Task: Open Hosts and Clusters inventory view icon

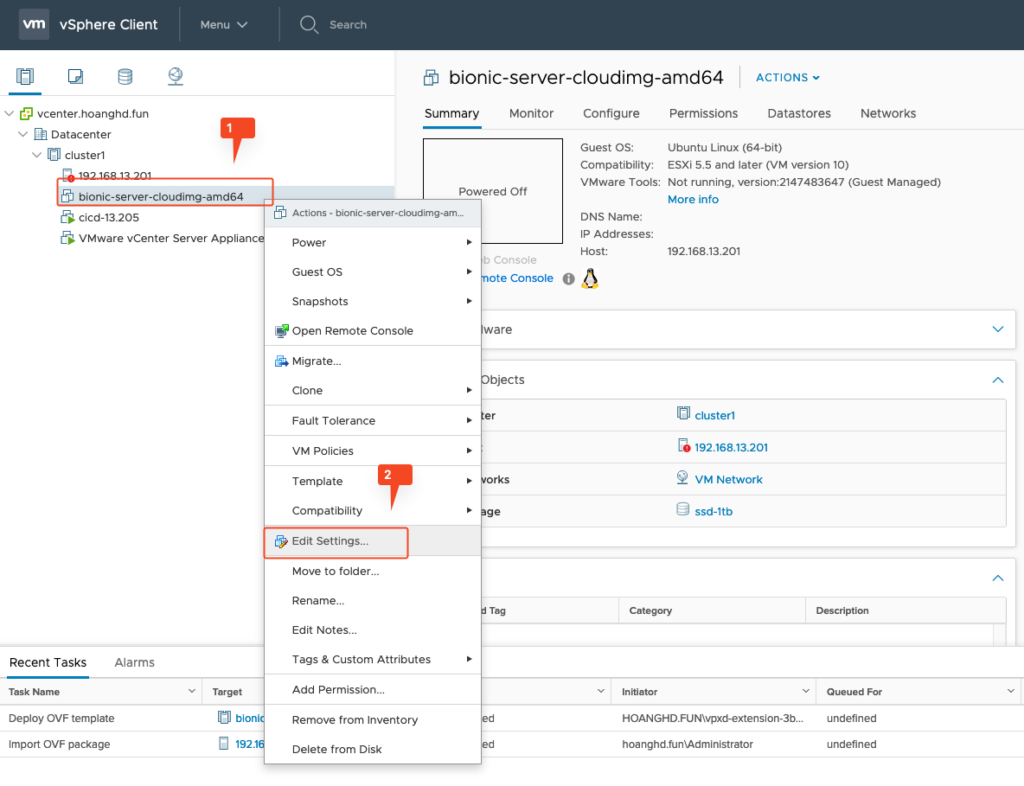Action: tap(25, 76)
